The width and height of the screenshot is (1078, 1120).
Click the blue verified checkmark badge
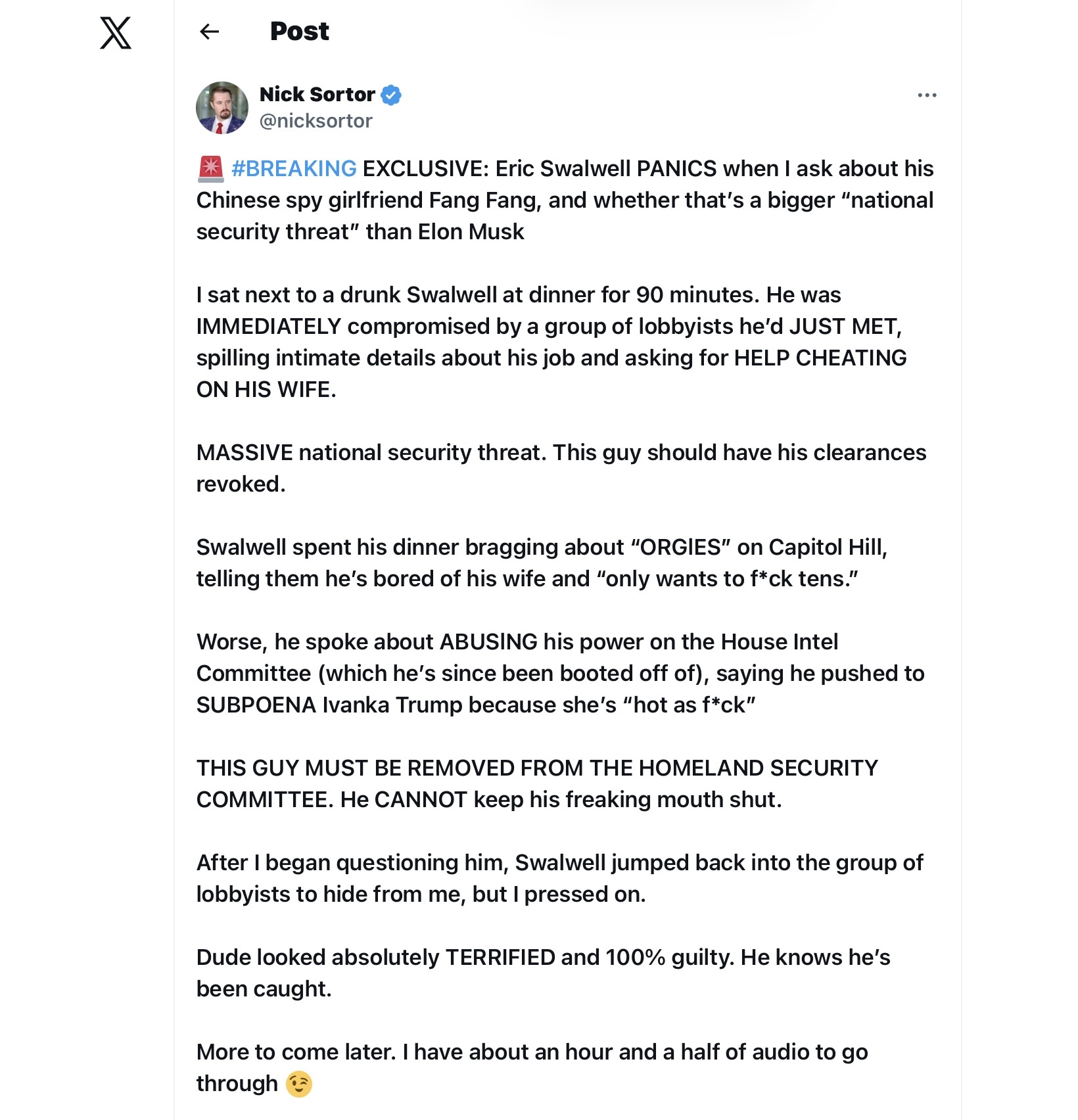(x=391, y=95)
